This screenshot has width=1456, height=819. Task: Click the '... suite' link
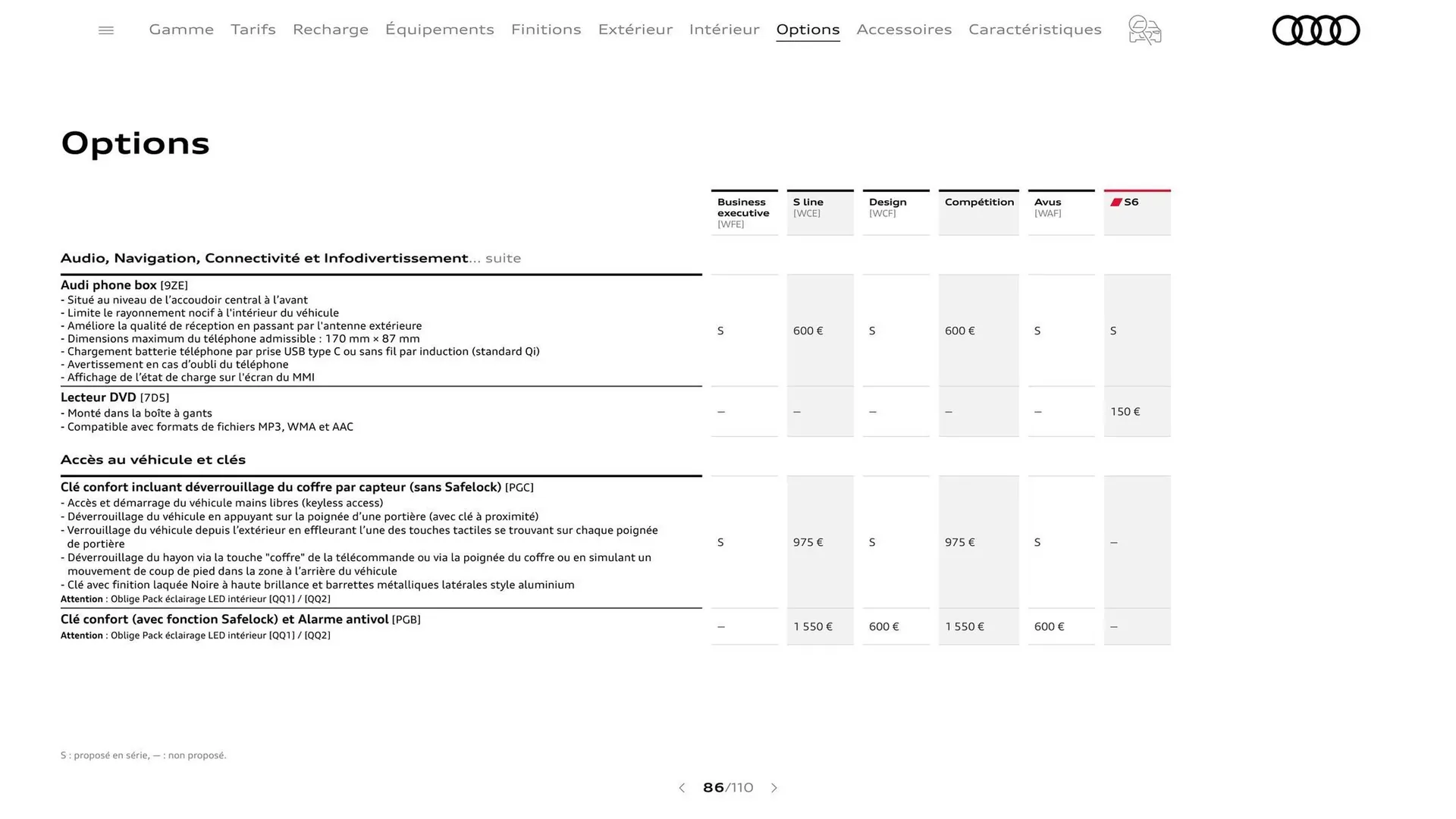tap(496, 258)
